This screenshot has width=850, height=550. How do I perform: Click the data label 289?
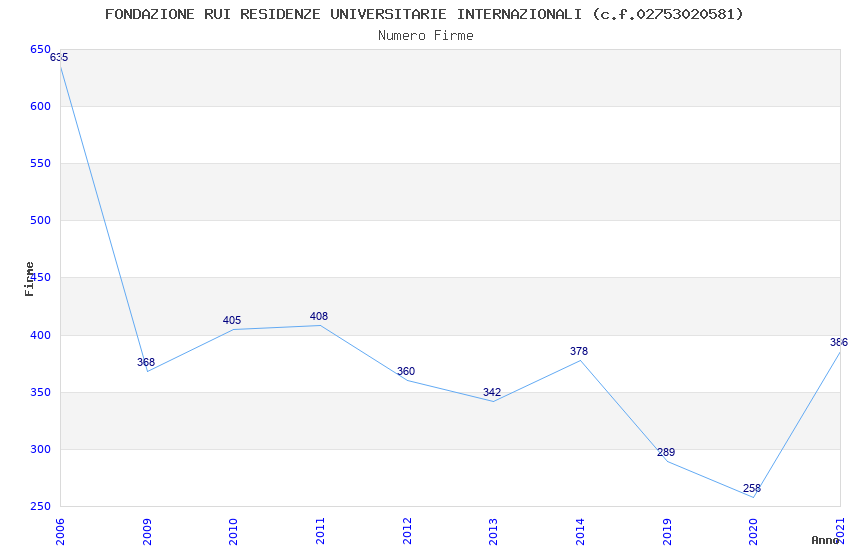(x=666, y=452)
